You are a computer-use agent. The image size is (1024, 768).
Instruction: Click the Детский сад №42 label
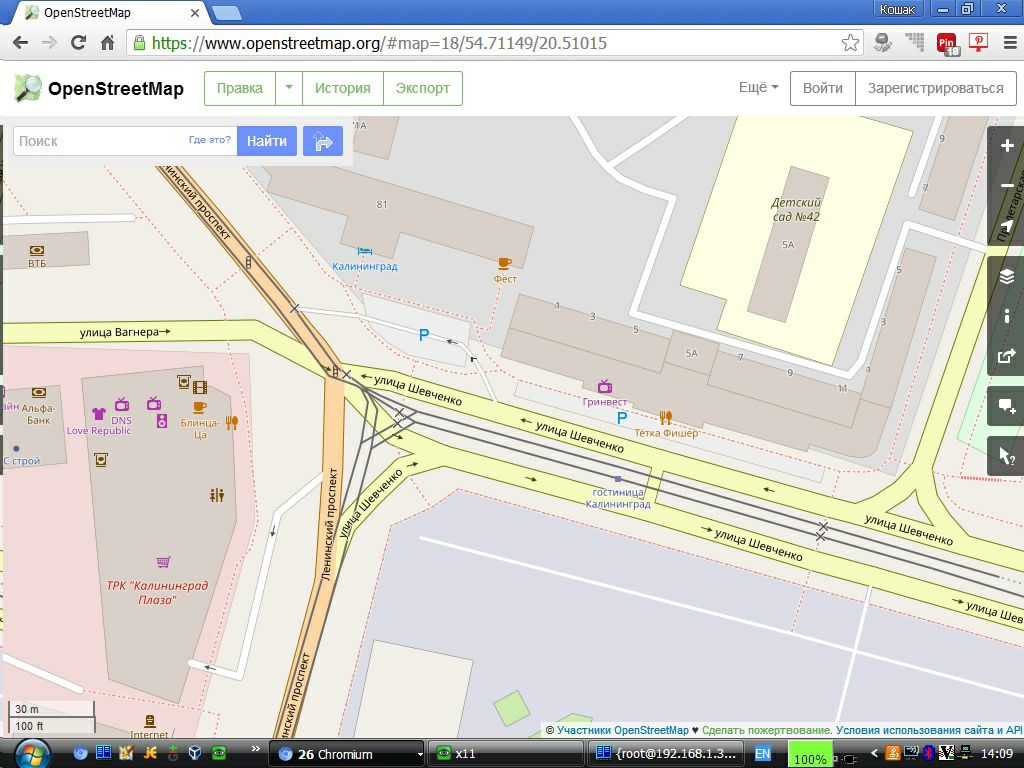pos(796,210)
